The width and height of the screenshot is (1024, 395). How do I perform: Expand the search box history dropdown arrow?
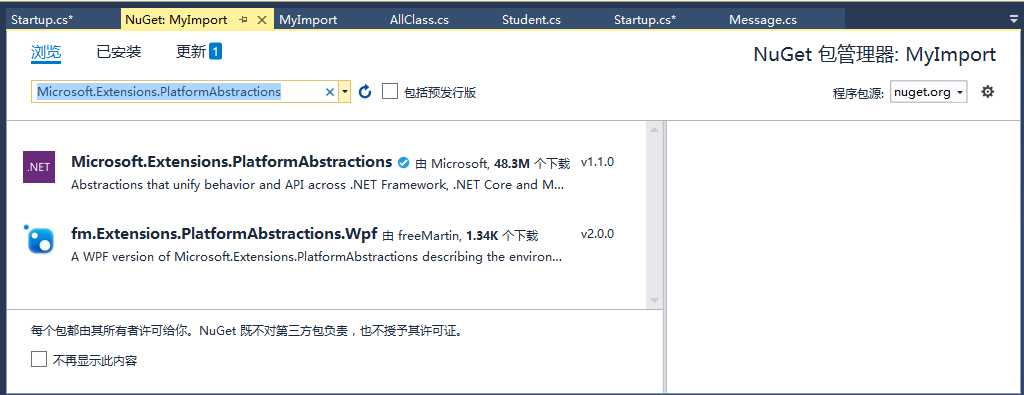[x=345, y=92]
